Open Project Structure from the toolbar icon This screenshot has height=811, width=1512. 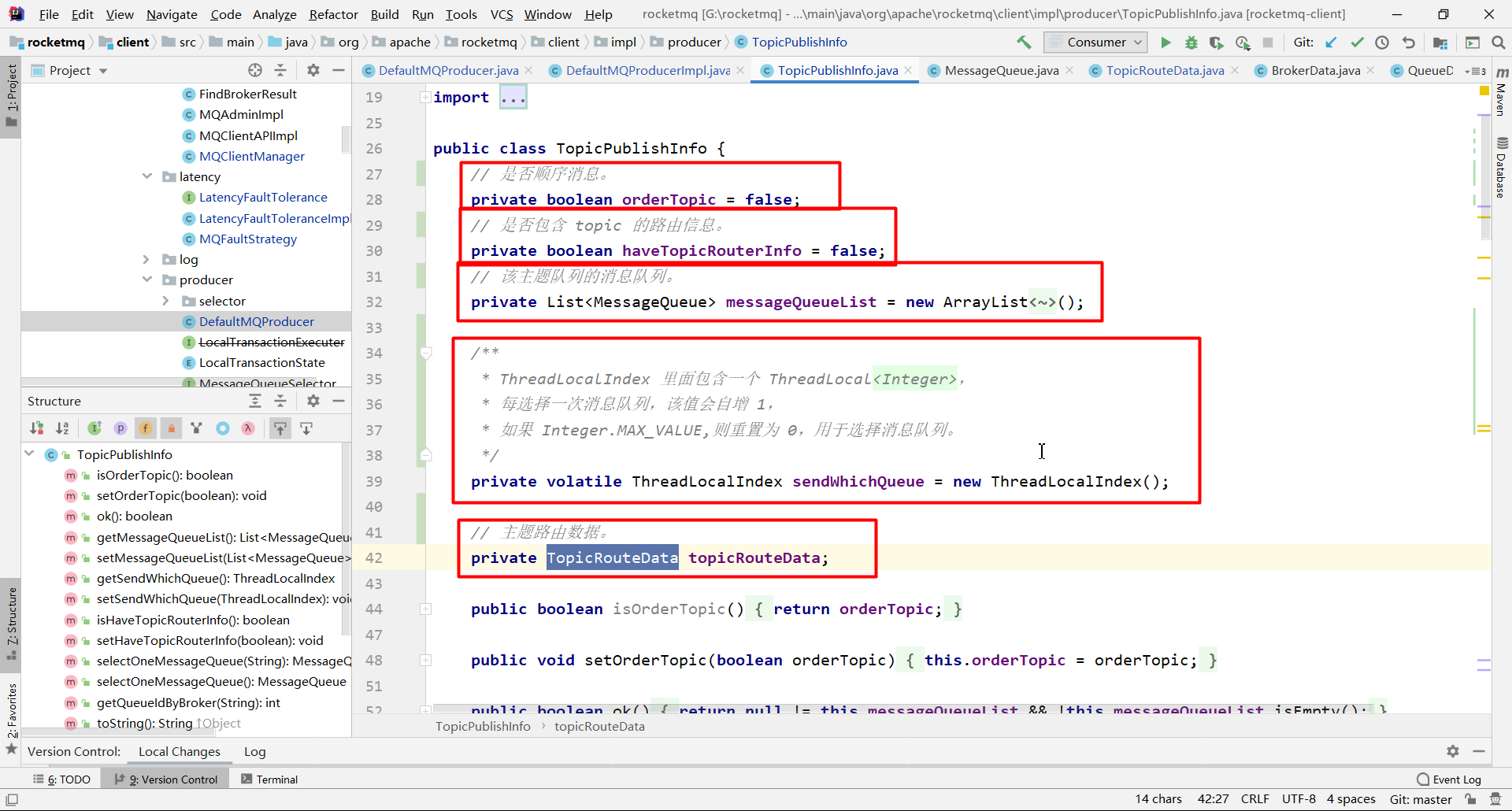click(1440, 43)
